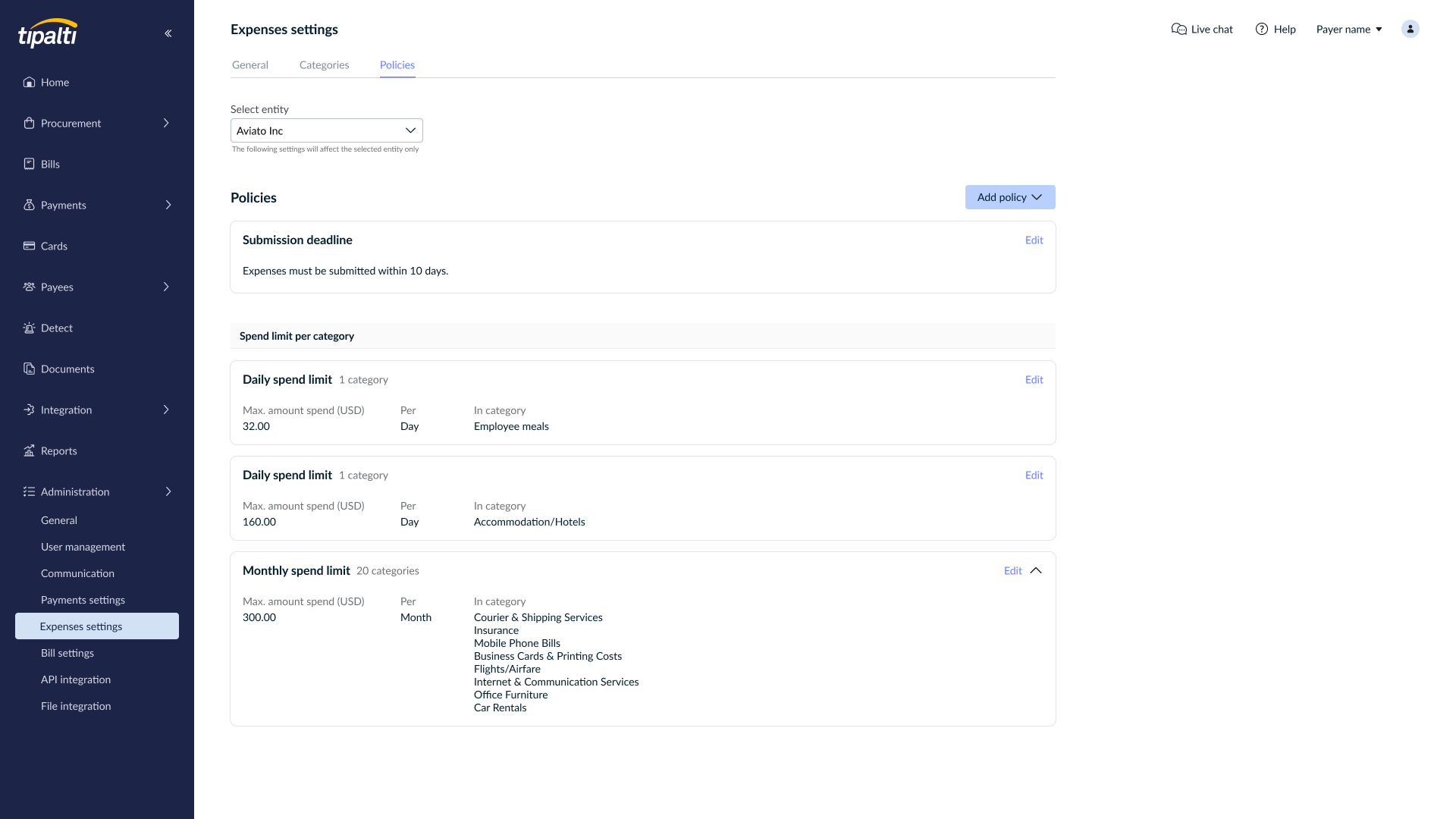
Task: Collapse the Monthly spend limit card
Action: (1036, 570)
